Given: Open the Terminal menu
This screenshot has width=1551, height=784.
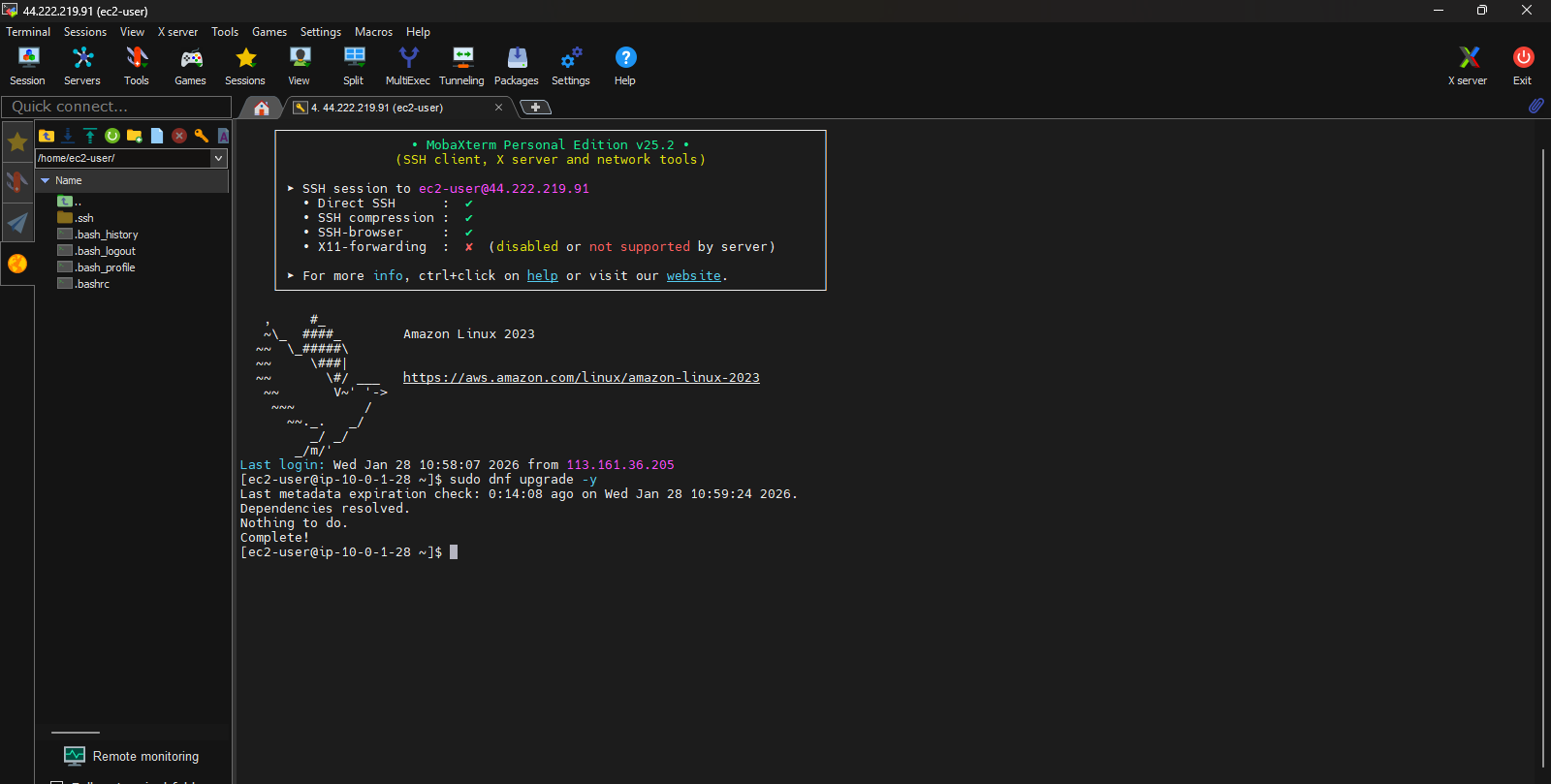Looking at the screenshot, I should point(28,32).
